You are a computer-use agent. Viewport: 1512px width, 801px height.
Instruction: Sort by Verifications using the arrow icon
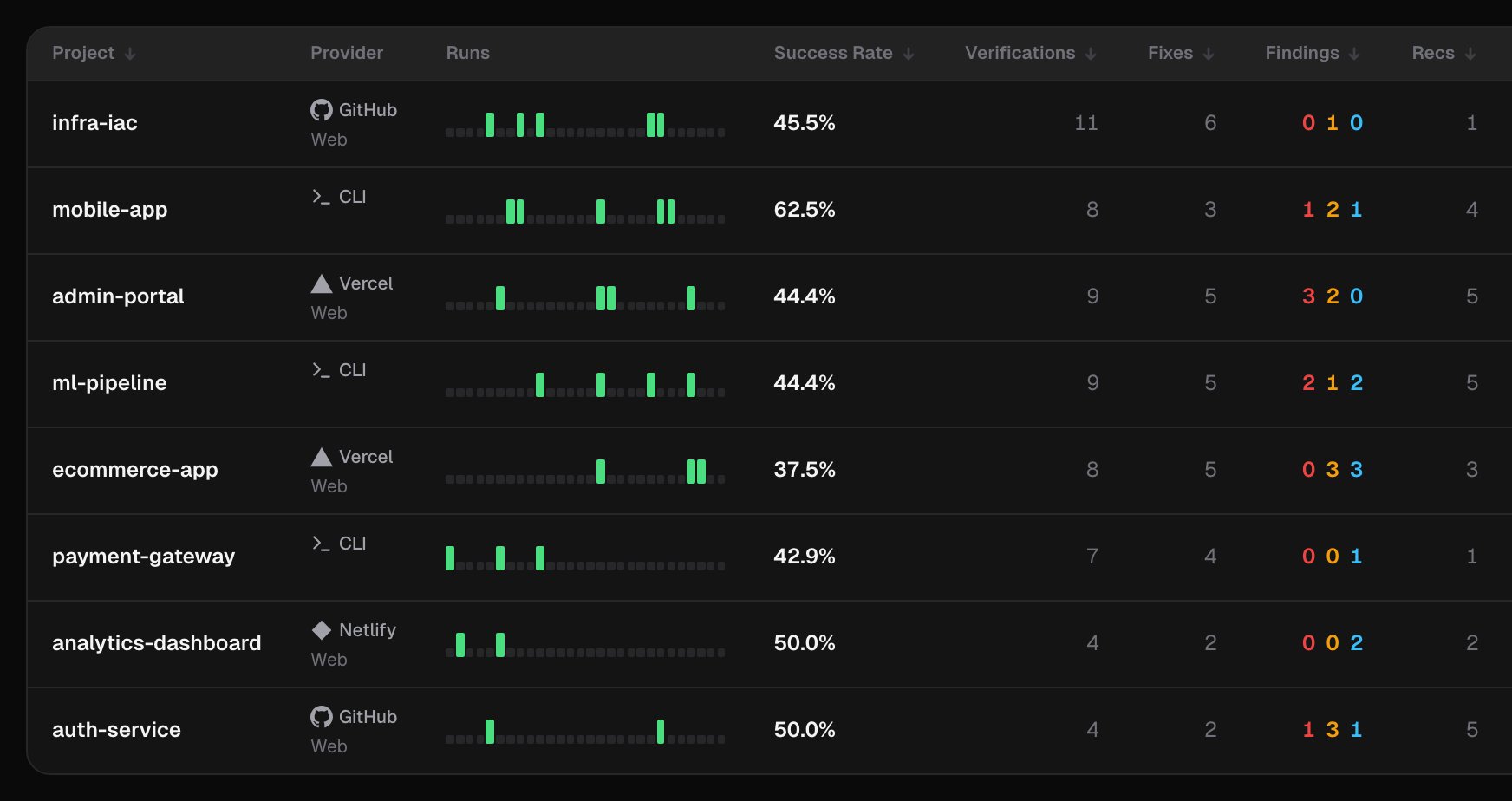[x=1091, y=54]
